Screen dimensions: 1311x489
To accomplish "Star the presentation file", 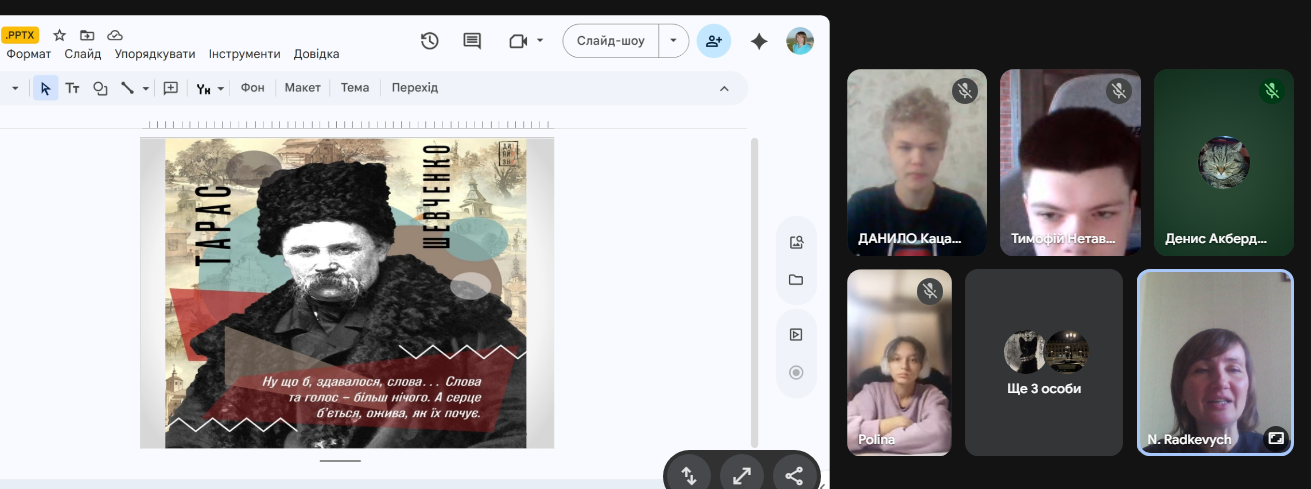I will pyautogui.click(x=59, y=35).
